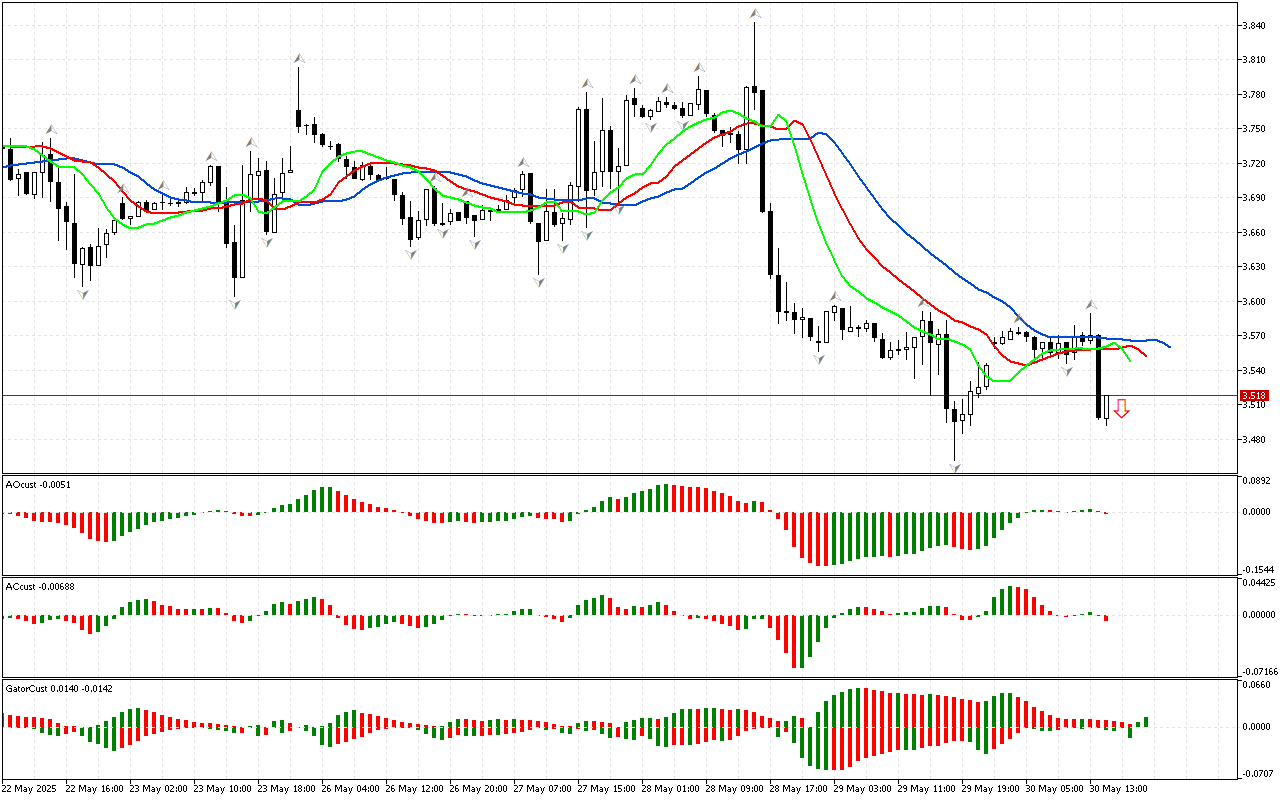The image size is (1280, 800).
Task: Select the right end of the blue Alligator line
Action: [1170, 347]
